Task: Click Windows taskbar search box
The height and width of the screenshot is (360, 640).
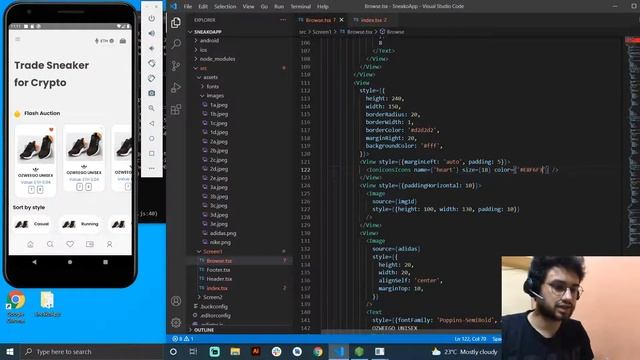Action: coord(92,351)
